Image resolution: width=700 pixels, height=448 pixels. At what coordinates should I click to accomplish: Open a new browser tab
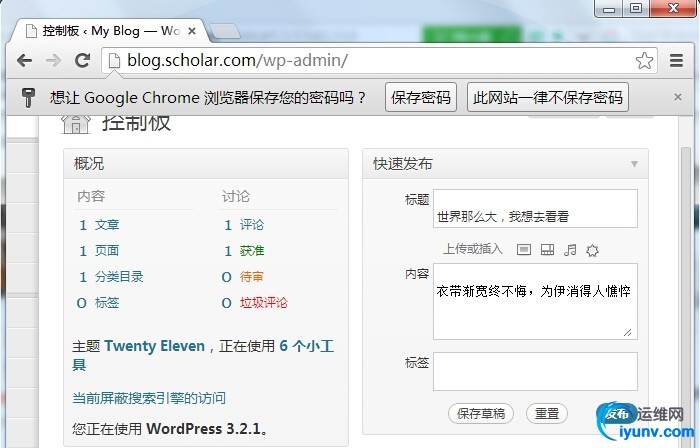click(225, 31)
